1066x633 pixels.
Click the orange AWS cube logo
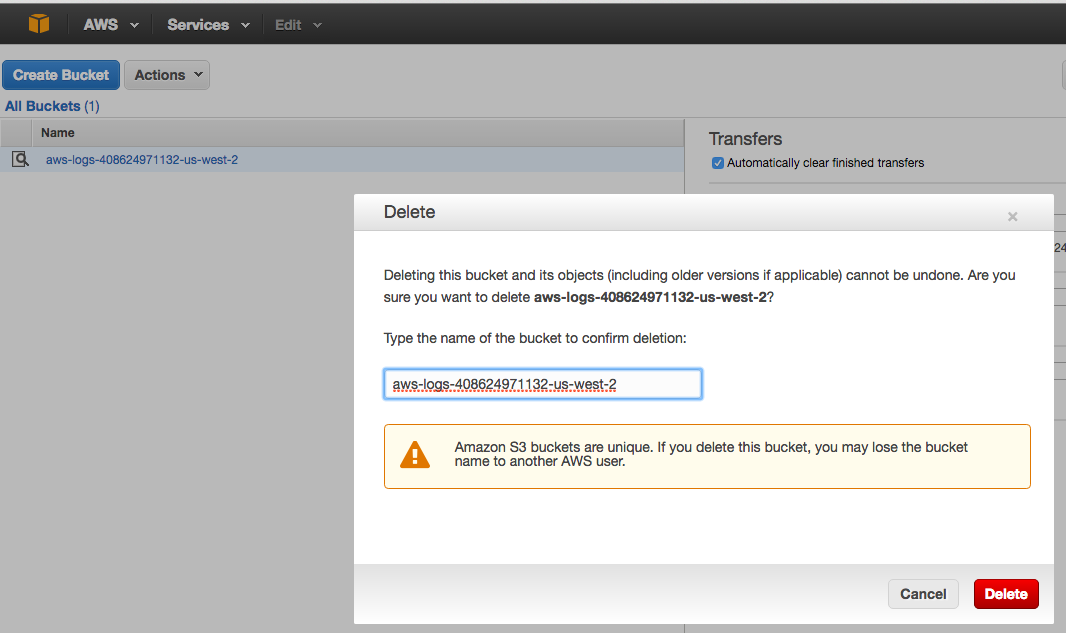coord(39,24)
